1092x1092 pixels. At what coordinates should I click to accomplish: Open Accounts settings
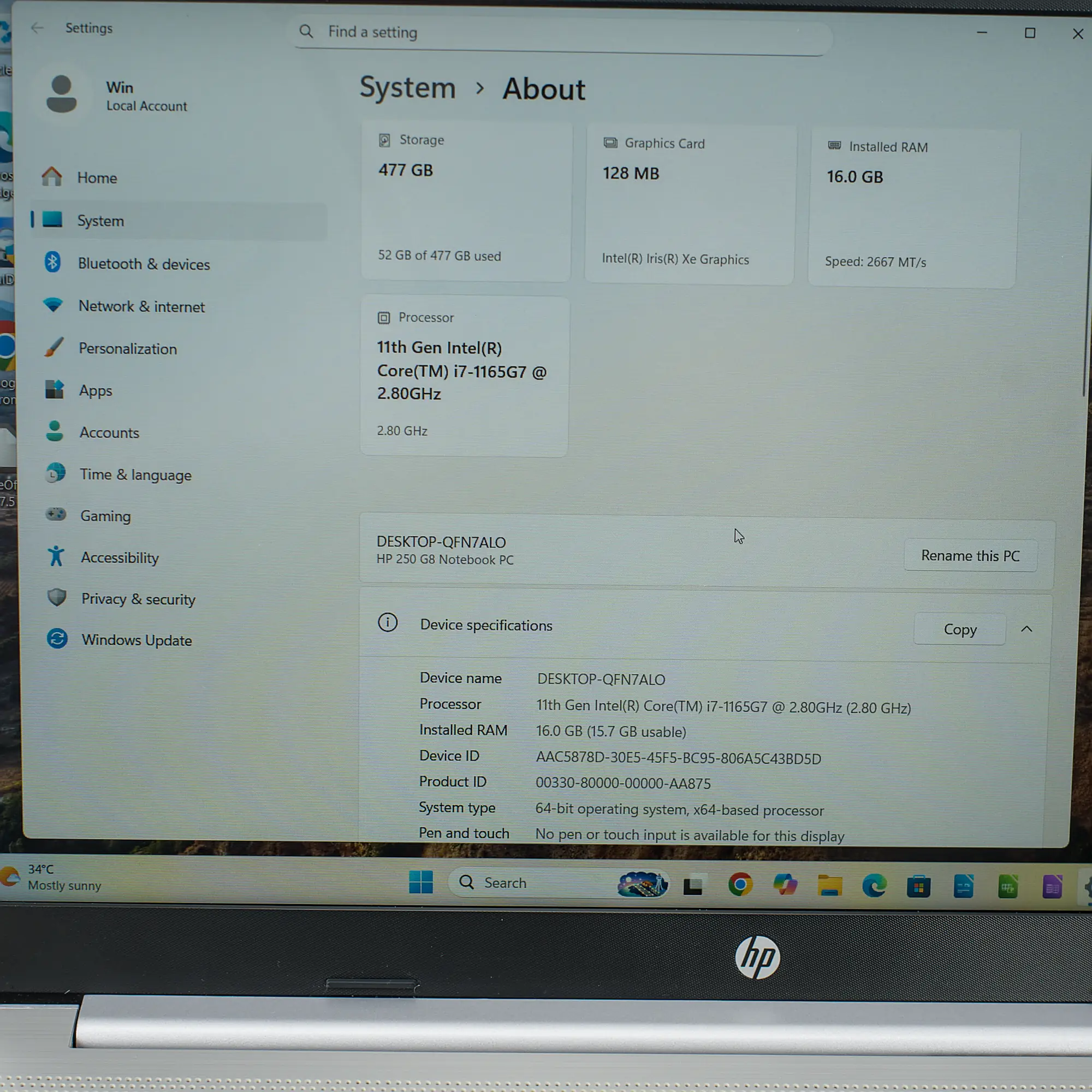(179, 432)
